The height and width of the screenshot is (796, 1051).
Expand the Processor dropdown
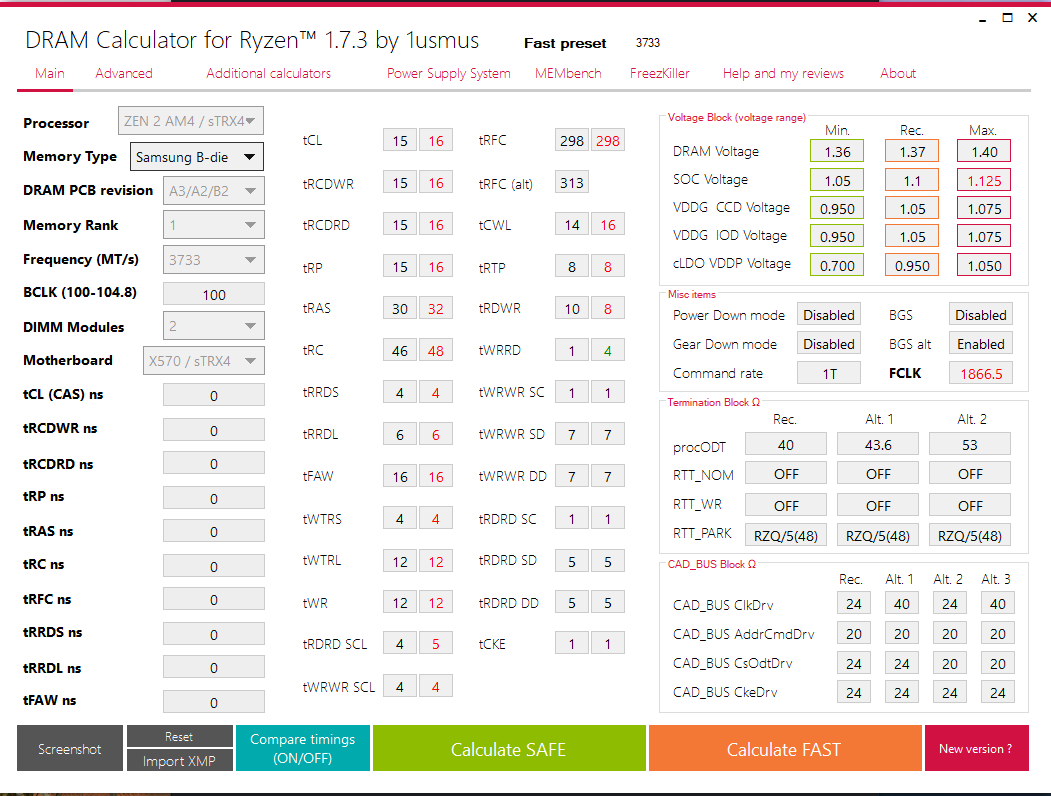tap(190, 121)
